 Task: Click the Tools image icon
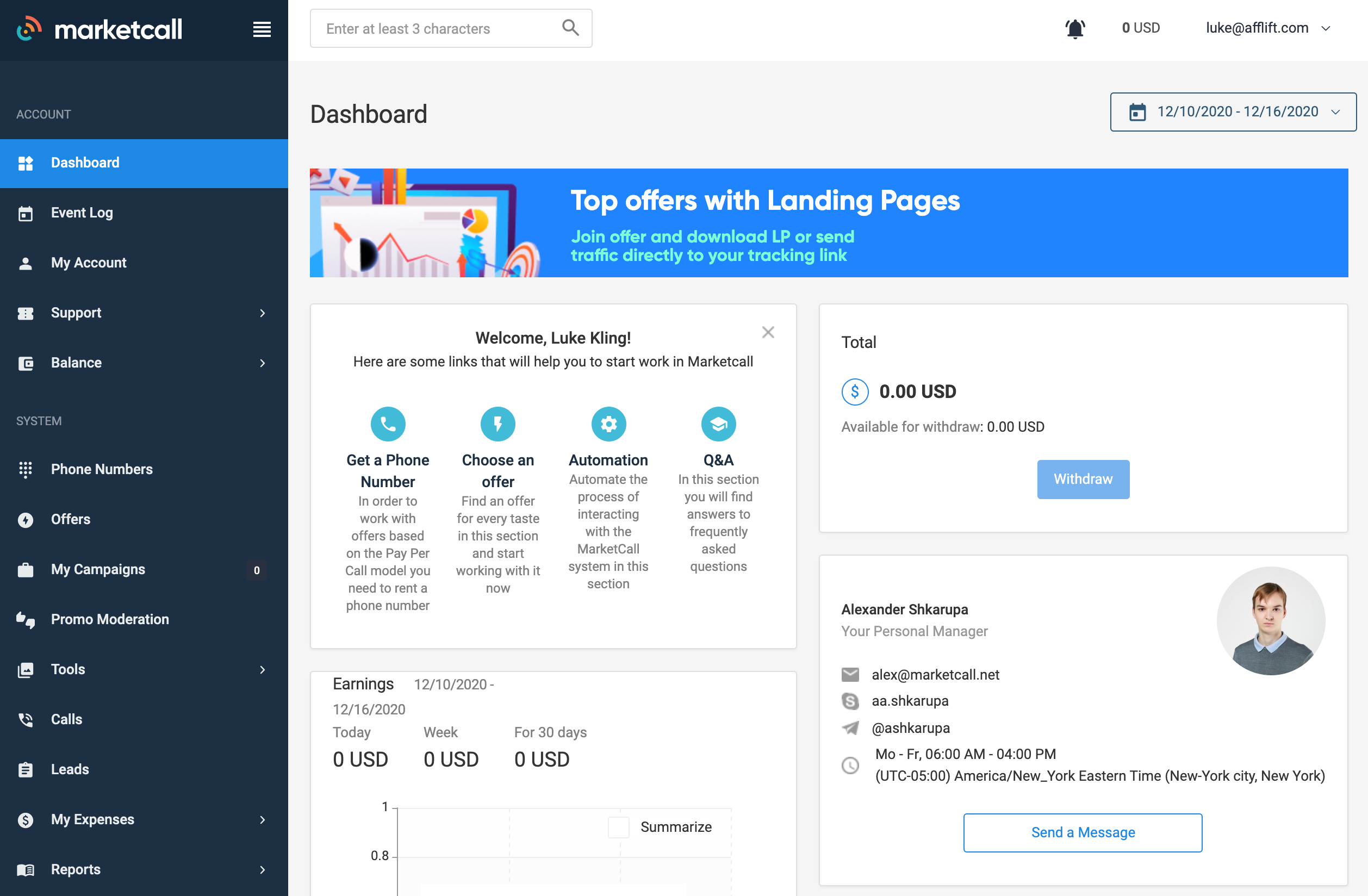[26, 670]
